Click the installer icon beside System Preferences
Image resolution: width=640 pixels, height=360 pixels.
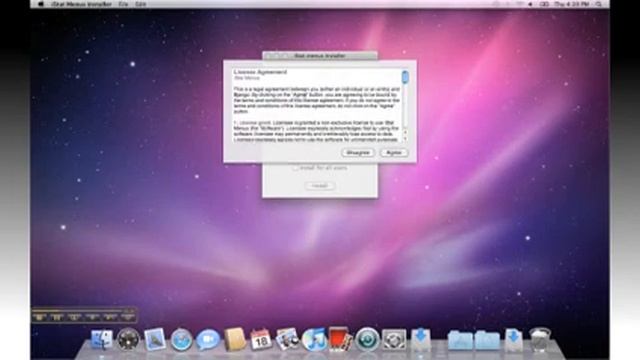point(420,340)
